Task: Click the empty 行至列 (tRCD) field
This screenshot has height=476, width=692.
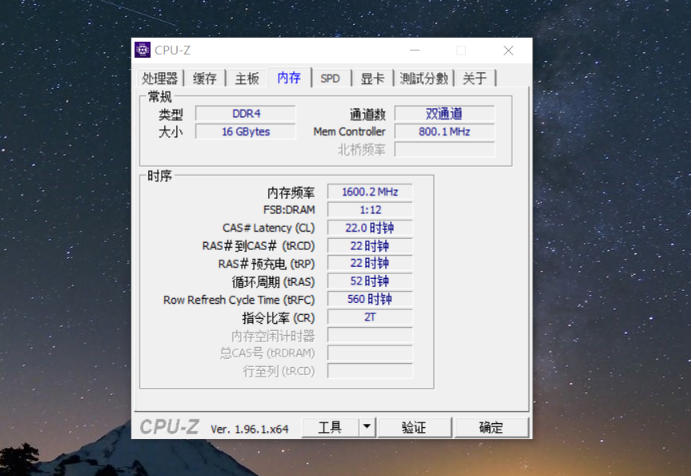Action: (x=370, y=371)
